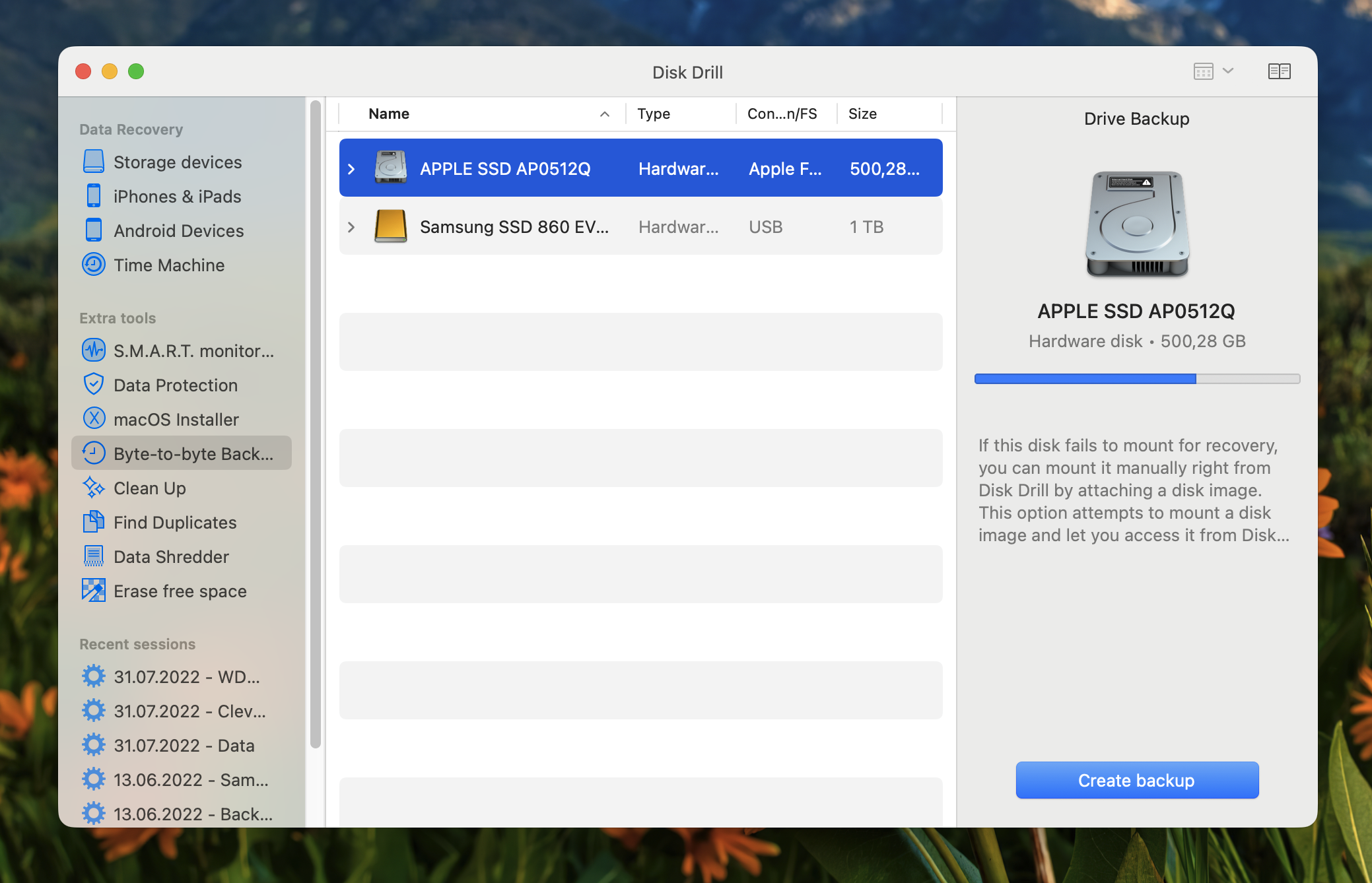The width and height of the screenshot is (1372, 883).
Task: Click the Create backup button
Action: point(1136,780)
